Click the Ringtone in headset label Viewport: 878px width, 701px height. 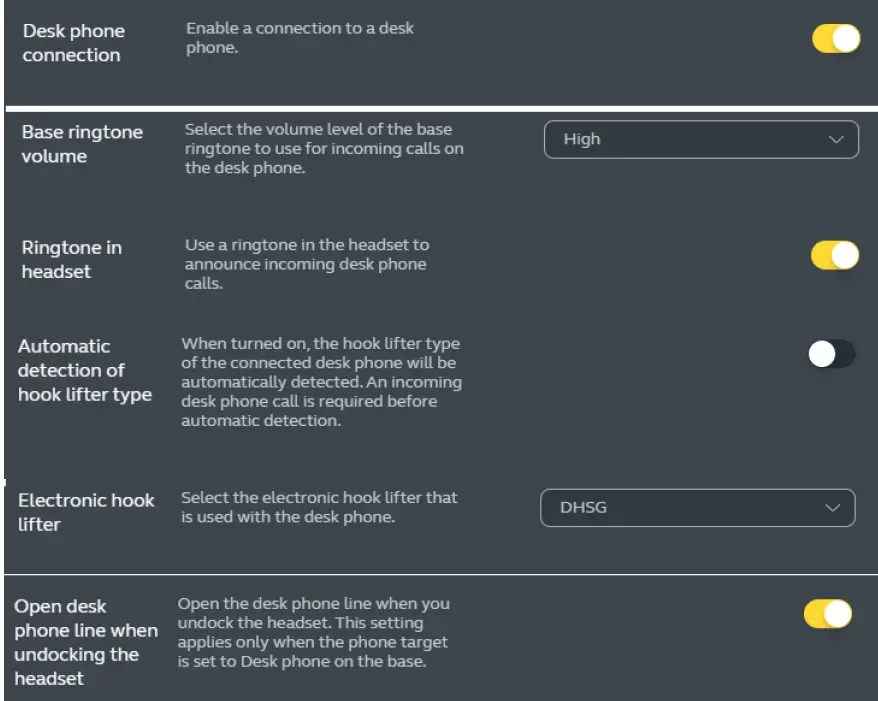[71, 259]
